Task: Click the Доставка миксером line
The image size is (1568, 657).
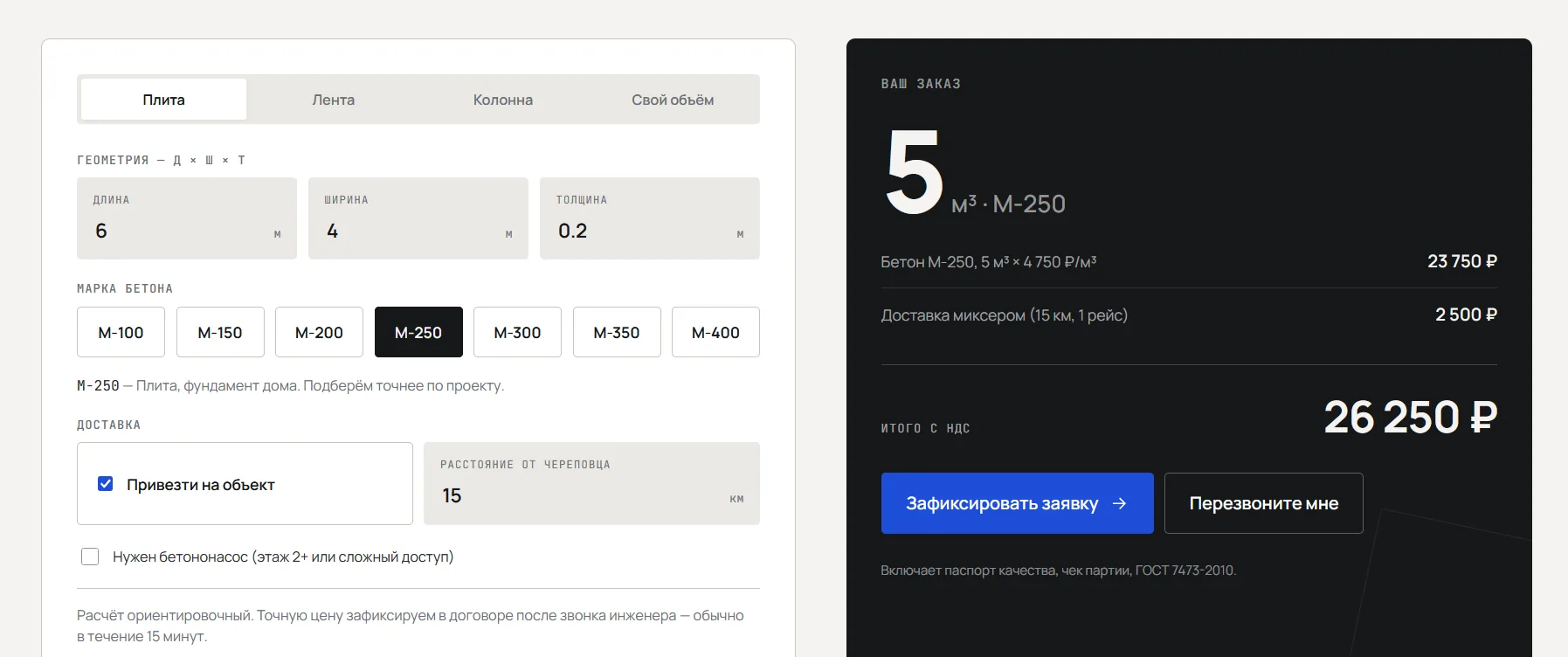Action: coord(1004,315)
